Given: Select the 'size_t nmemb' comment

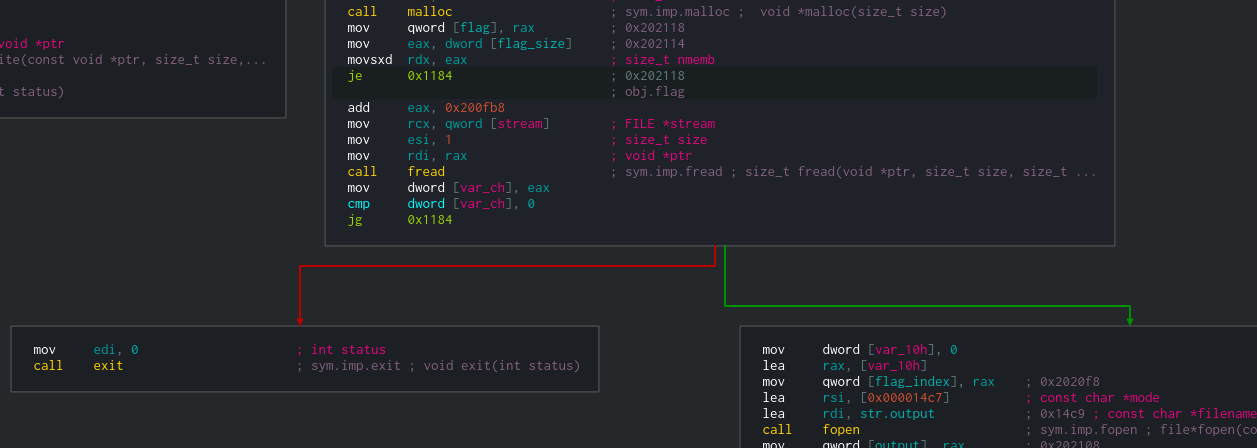Looking at the screenshot, I should (662, 60).
